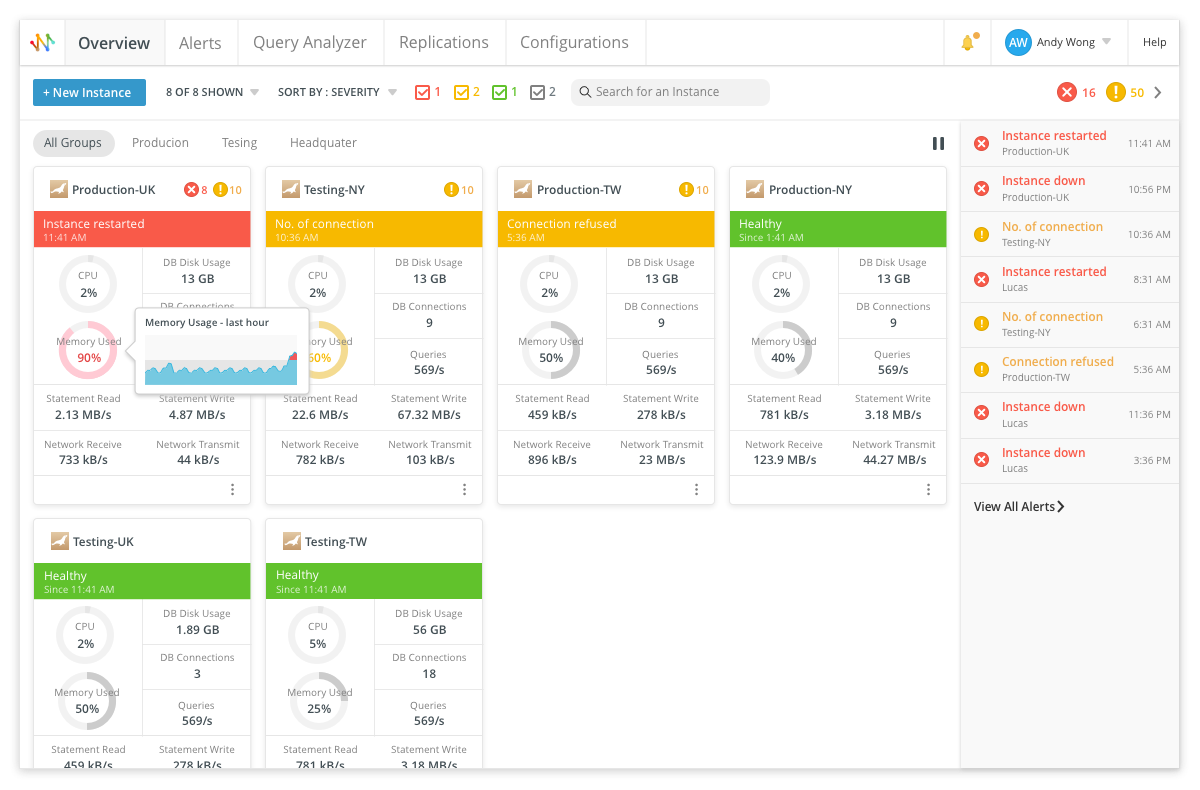
Task: Click the Testing-TW database icon
Action: tap(291, 541)
